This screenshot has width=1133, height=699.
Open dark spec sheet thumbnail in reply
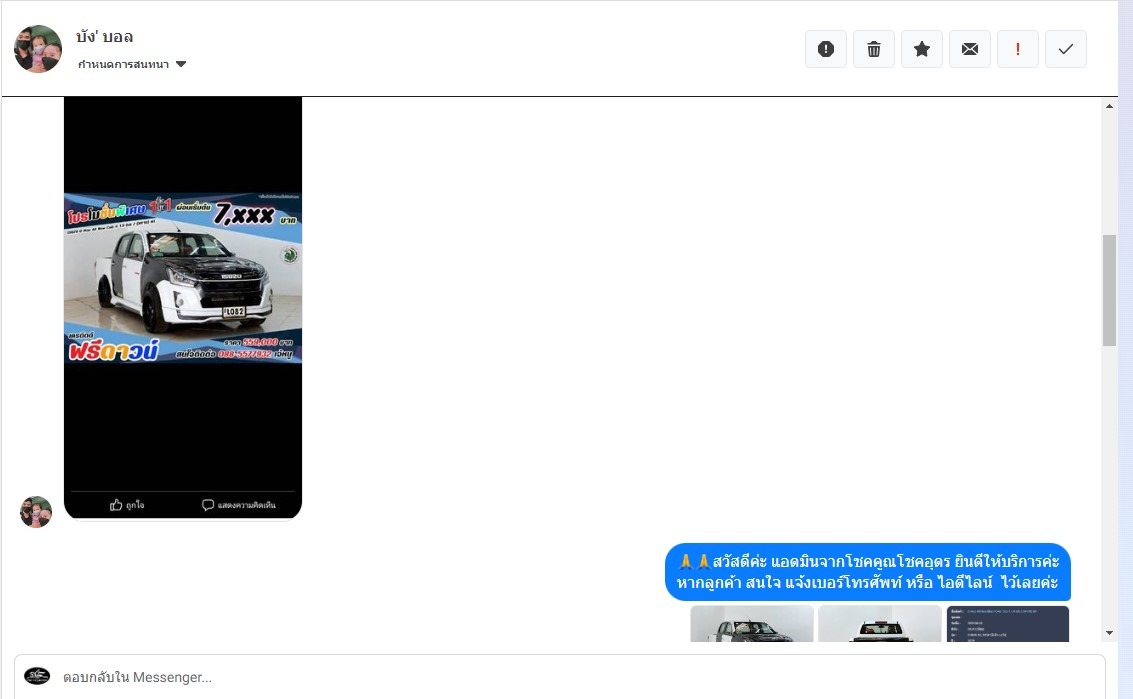click(x=1007, y=624)
